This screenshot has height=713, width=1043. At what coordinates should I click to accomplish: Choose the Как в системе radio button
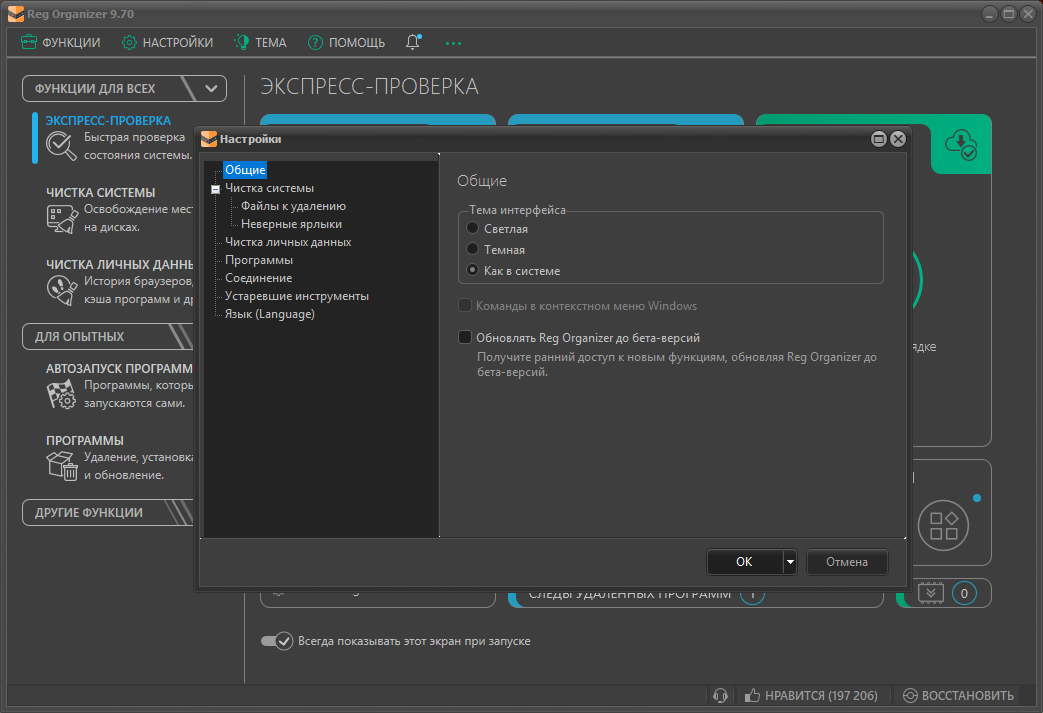click(472, 270)
